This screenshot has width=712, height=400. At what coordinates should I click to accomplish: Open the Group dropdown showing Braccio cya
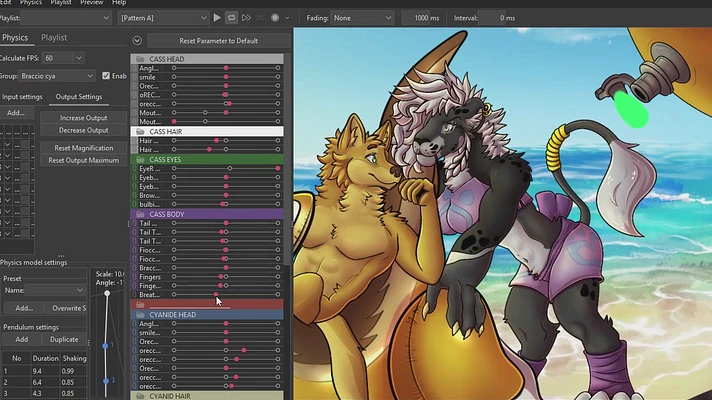coord(57,76)
